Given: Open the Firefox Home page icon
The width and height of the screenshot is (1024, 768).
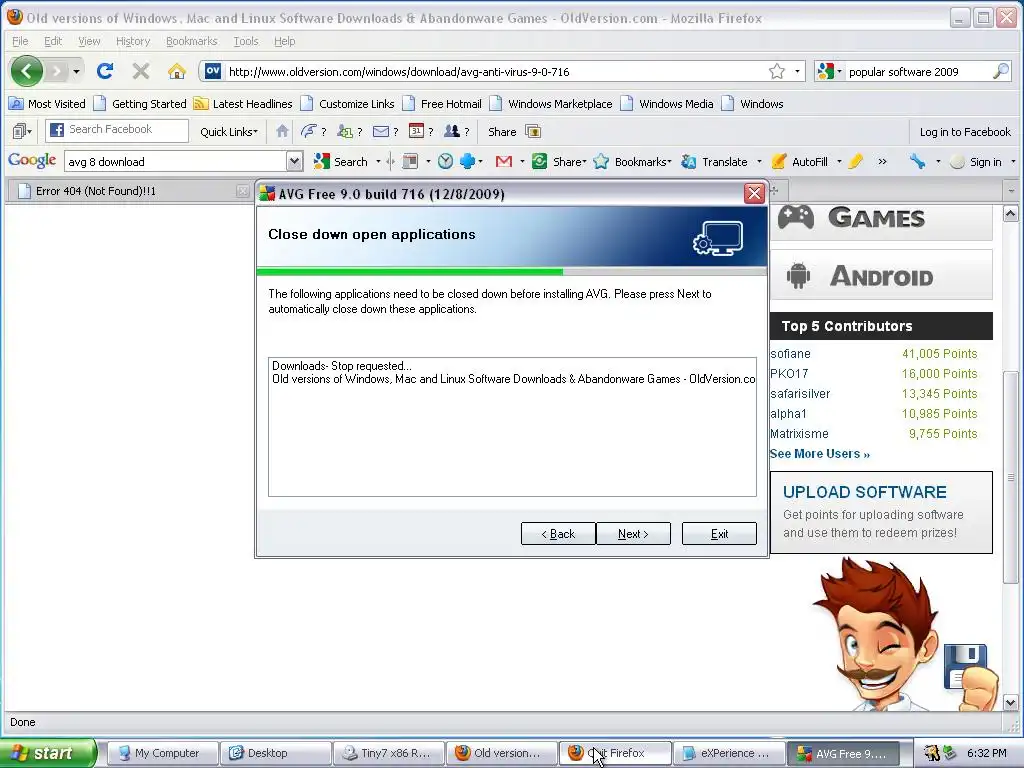Looking at the screenshot, I should [x=176, y=71].
